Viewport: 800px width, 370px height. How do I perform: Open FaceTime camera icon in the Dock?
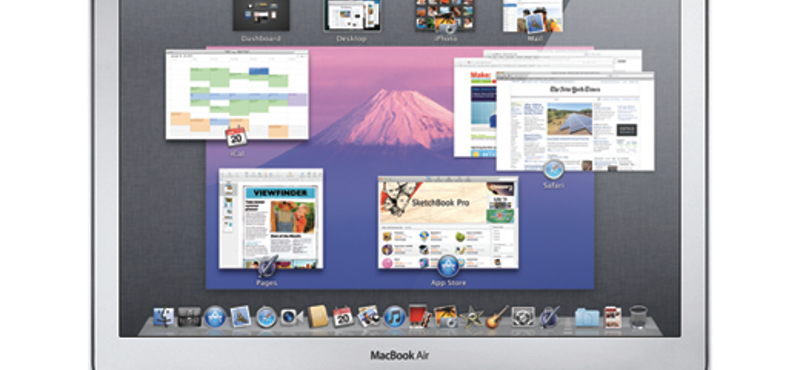click(292, 317)
